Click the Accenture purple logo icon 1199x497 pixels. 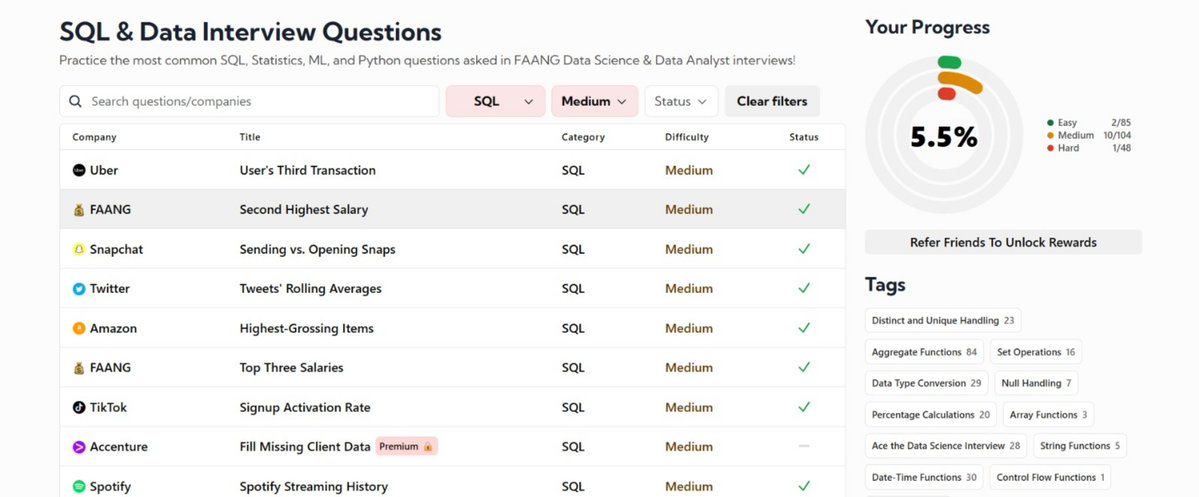79,447
